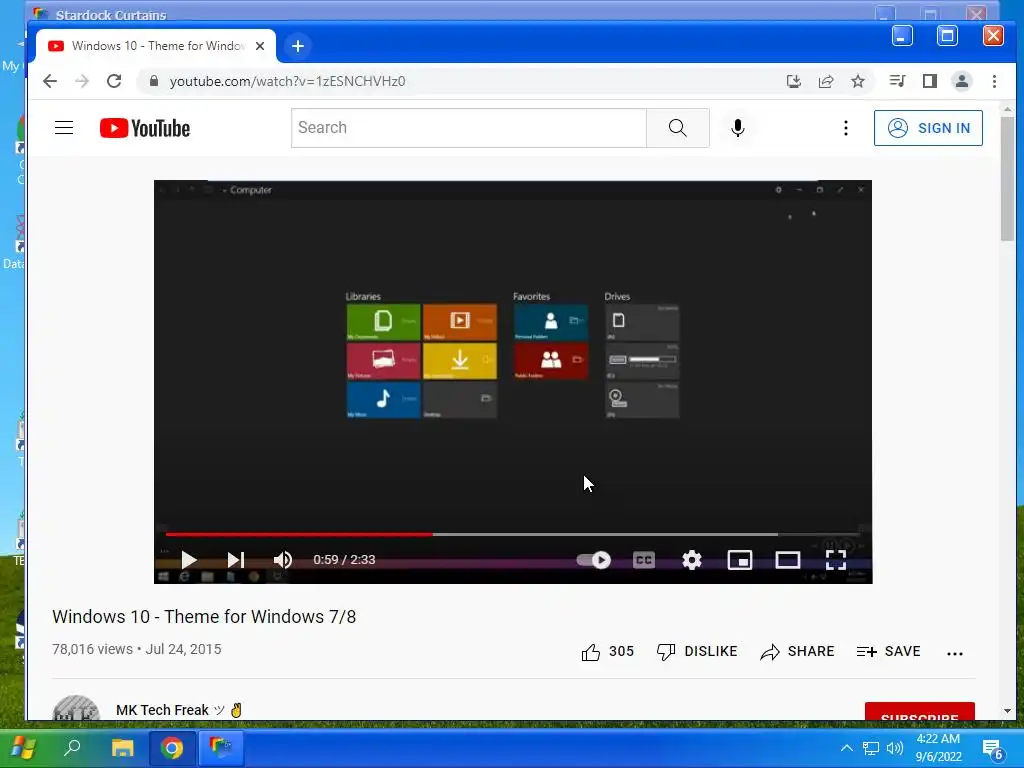Close the Windows 10 Theme tab
This screenshot has height=768, width=1024.
click(260, 46)
